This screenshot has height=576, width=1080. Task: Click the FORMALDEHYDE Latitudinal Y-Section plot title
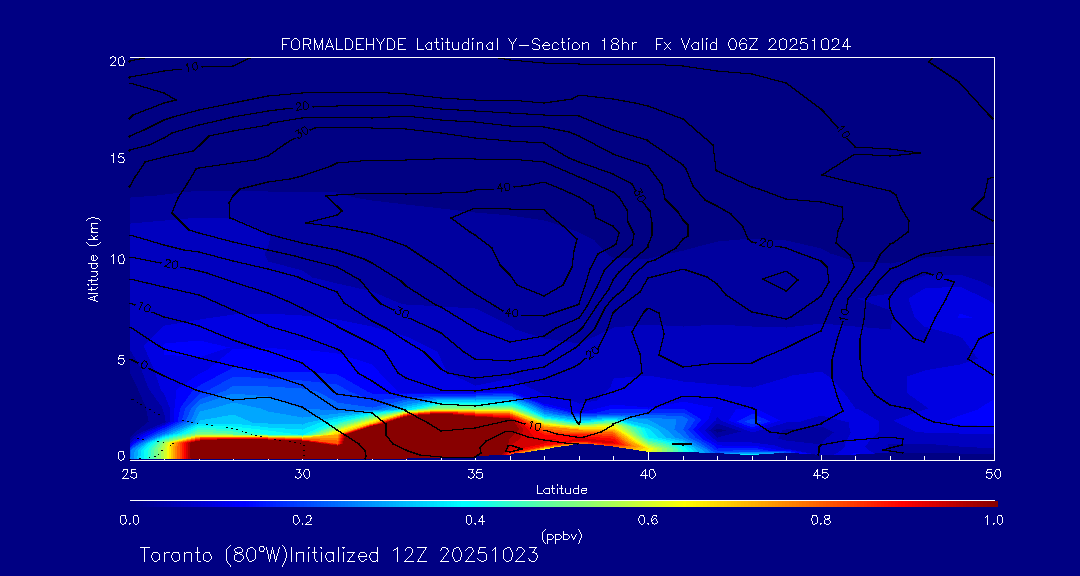[565, 45]
